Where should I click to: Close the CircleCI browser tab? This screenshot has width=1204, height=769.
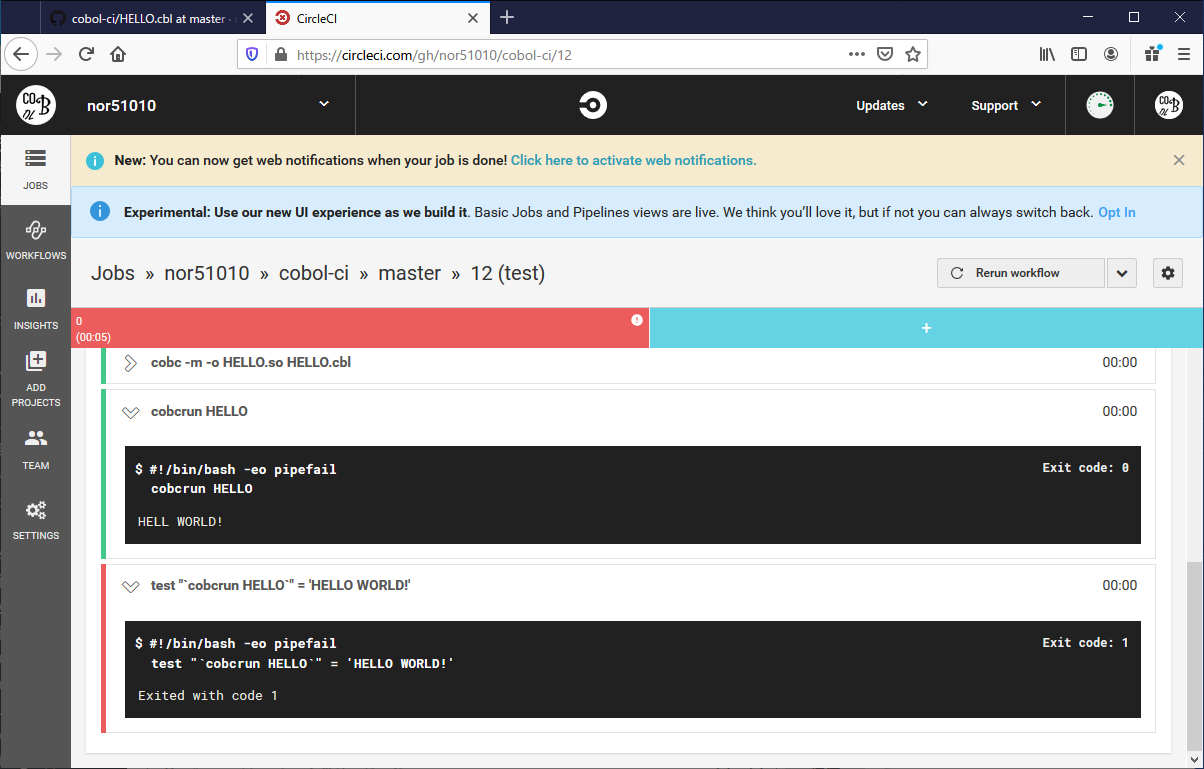(x=475, y=17)
